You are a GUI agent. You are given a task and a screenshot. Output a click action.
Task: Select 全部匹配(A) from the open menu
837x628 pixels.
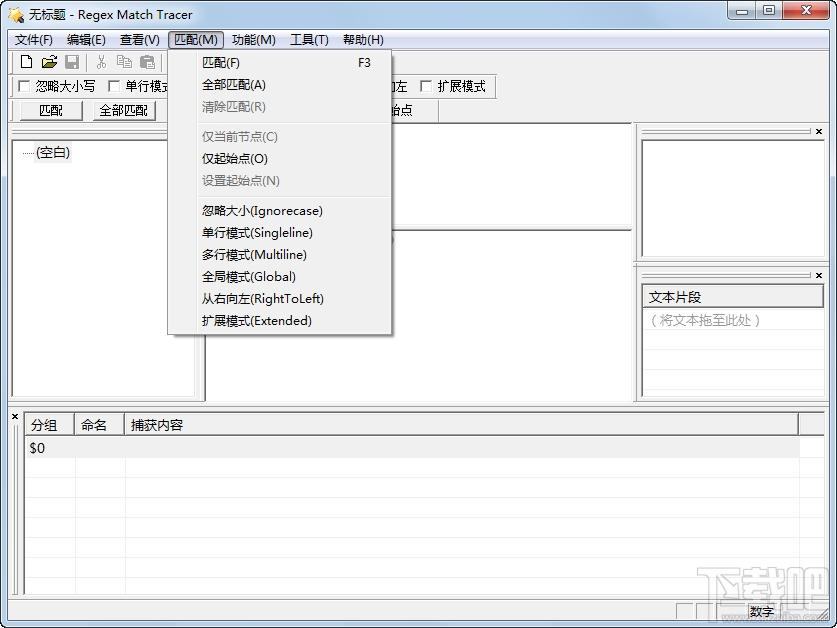pos(234,85)
